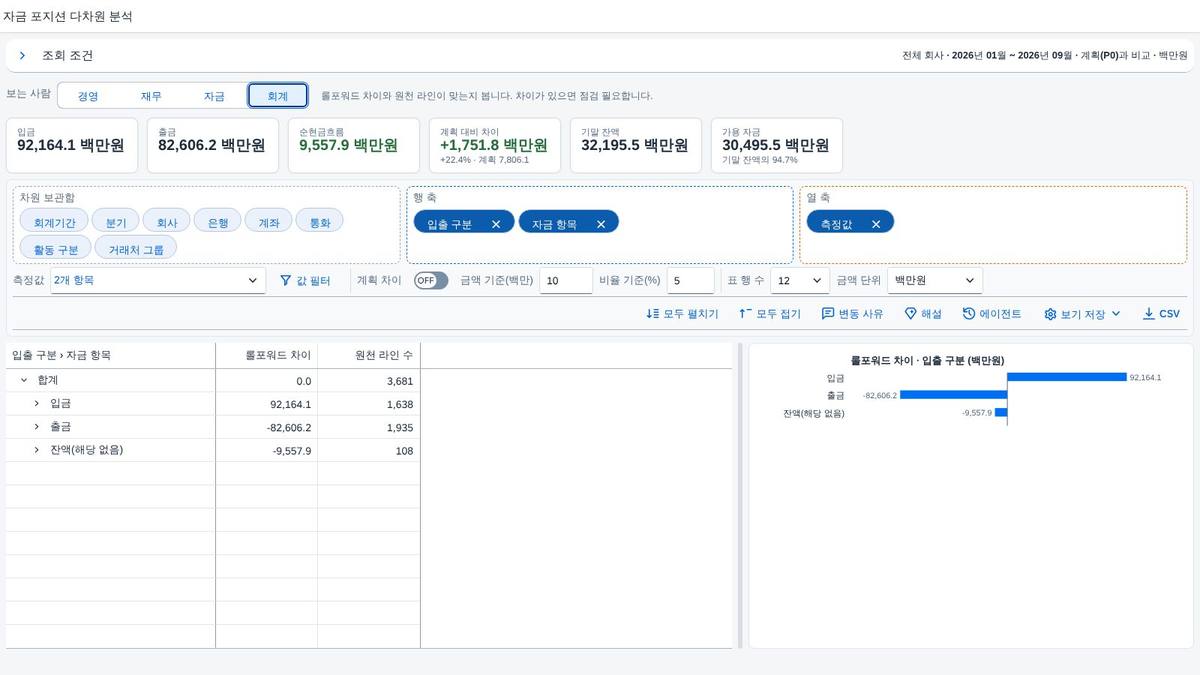Image resolution: width=1200 pixels, height=675 pixels.
Task: Click the -82,606.2 cell in 출금 row
Action: [x=267, y=427]
